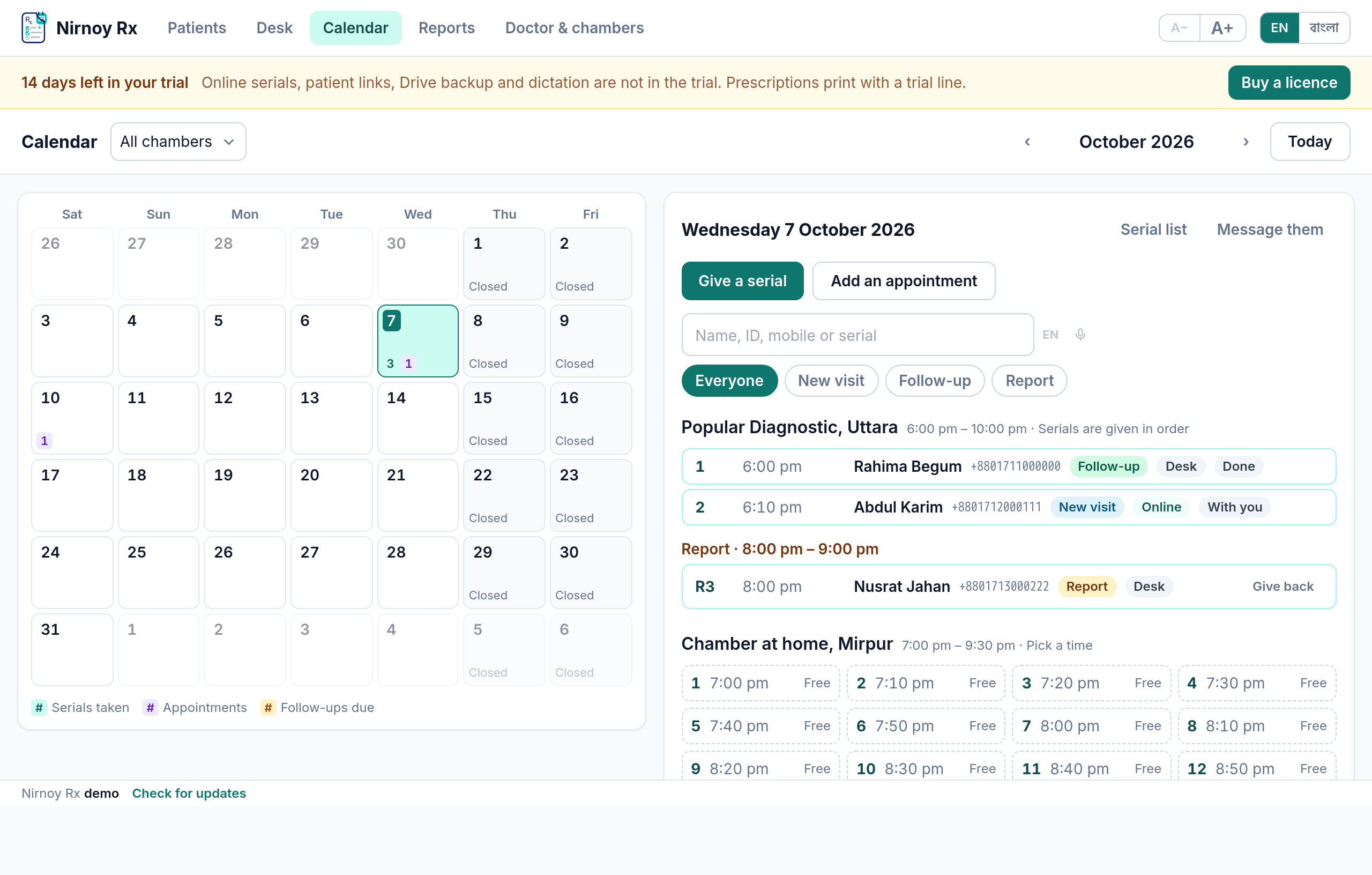
Task: Focus the Name, ID, mobile search field
Action: click(x=857, y=335)
